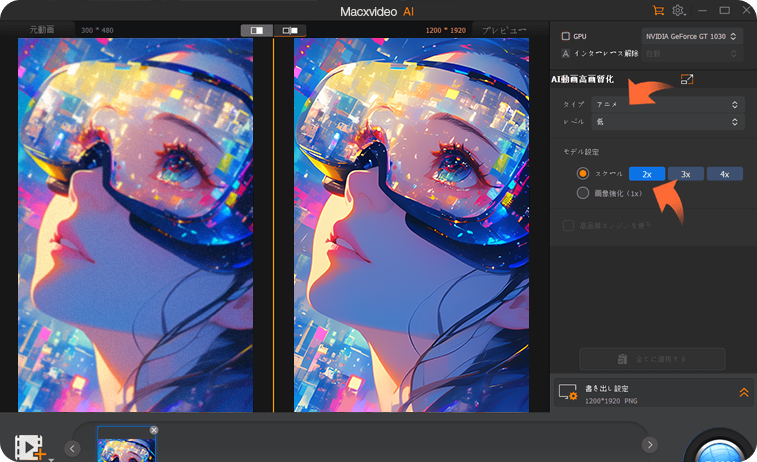This screenshot has width=757, height=462.
Task: Open the NVIDIA GeForce GT 1030 dropdown
Action: 690,36
